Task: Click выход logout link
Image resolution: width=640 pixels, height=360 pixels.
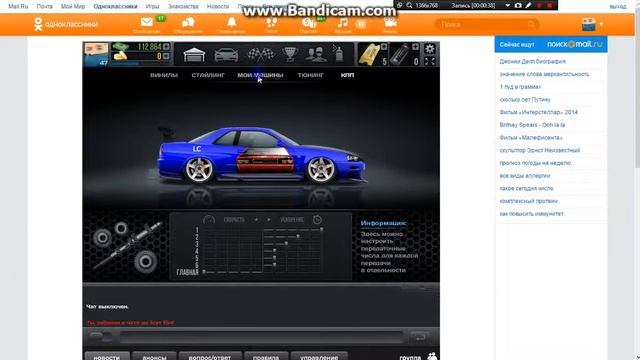Action: (x=618, y=7)
